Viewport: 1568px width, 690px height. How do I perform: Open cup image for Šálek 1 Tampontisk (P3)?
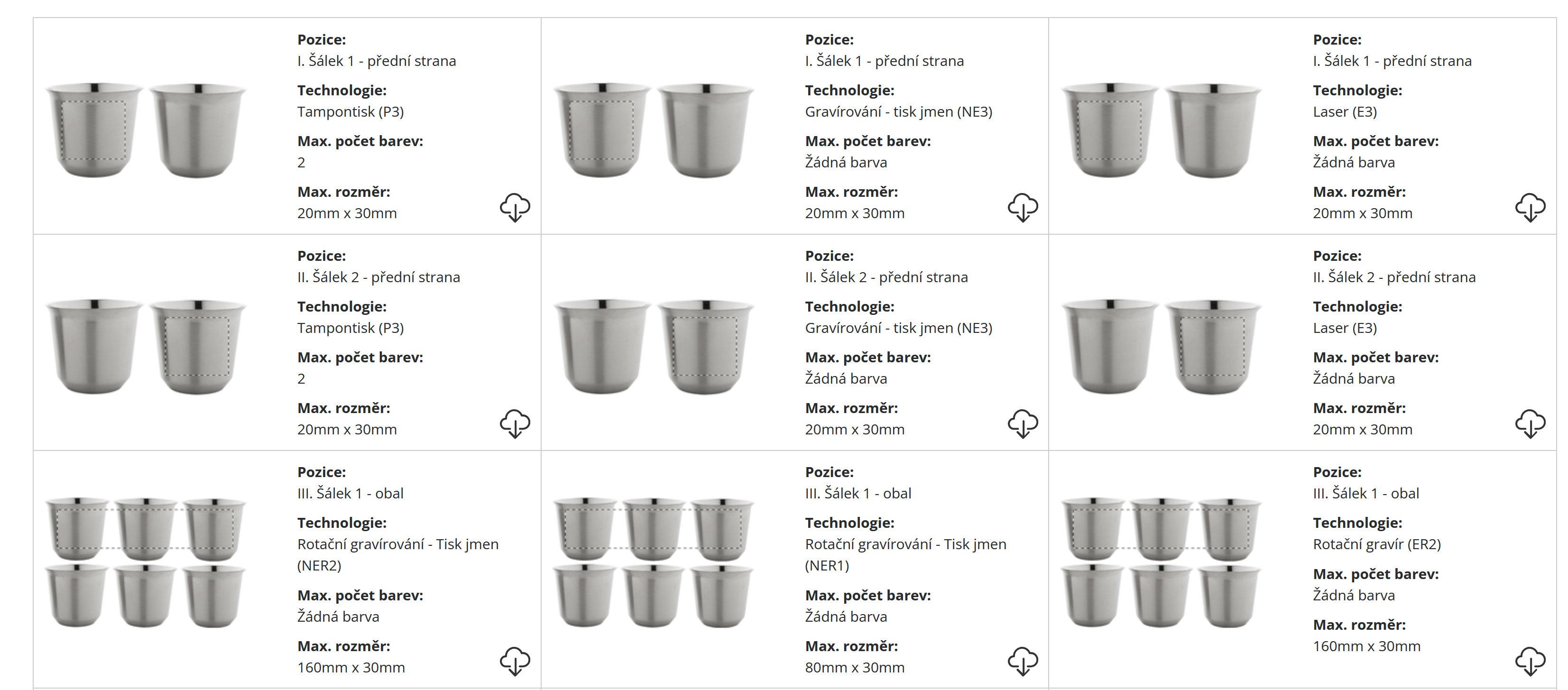[x=146, y=130]
